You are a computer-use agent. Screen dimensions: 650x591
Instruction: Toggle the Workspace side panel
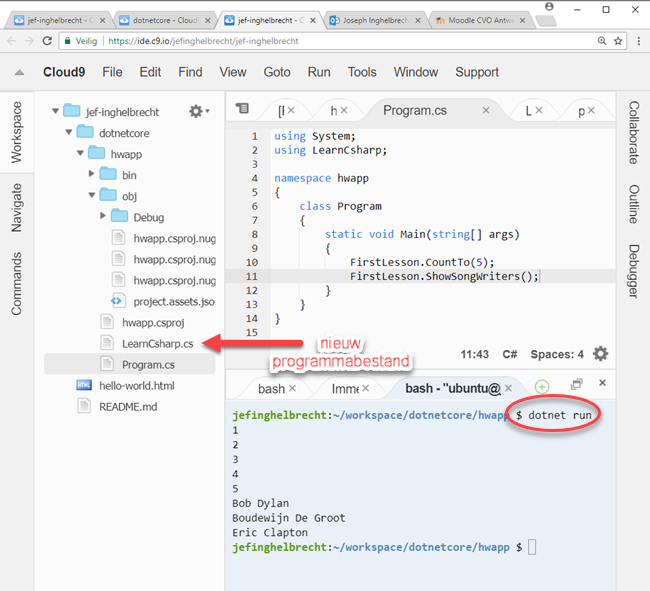click(x=16, y=131)
